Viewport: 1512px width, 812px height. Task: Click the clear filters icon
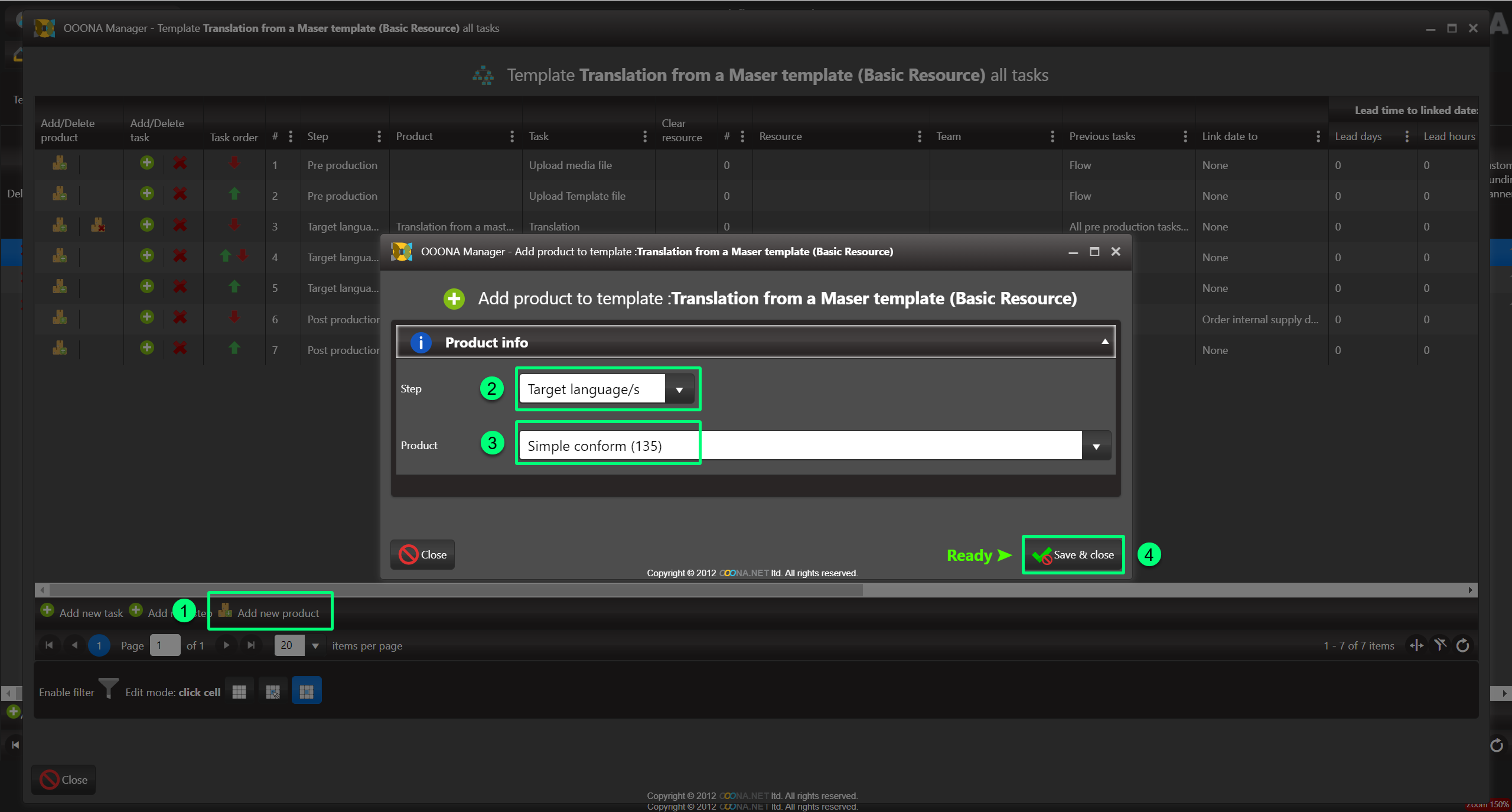[x=1440, y=645]
